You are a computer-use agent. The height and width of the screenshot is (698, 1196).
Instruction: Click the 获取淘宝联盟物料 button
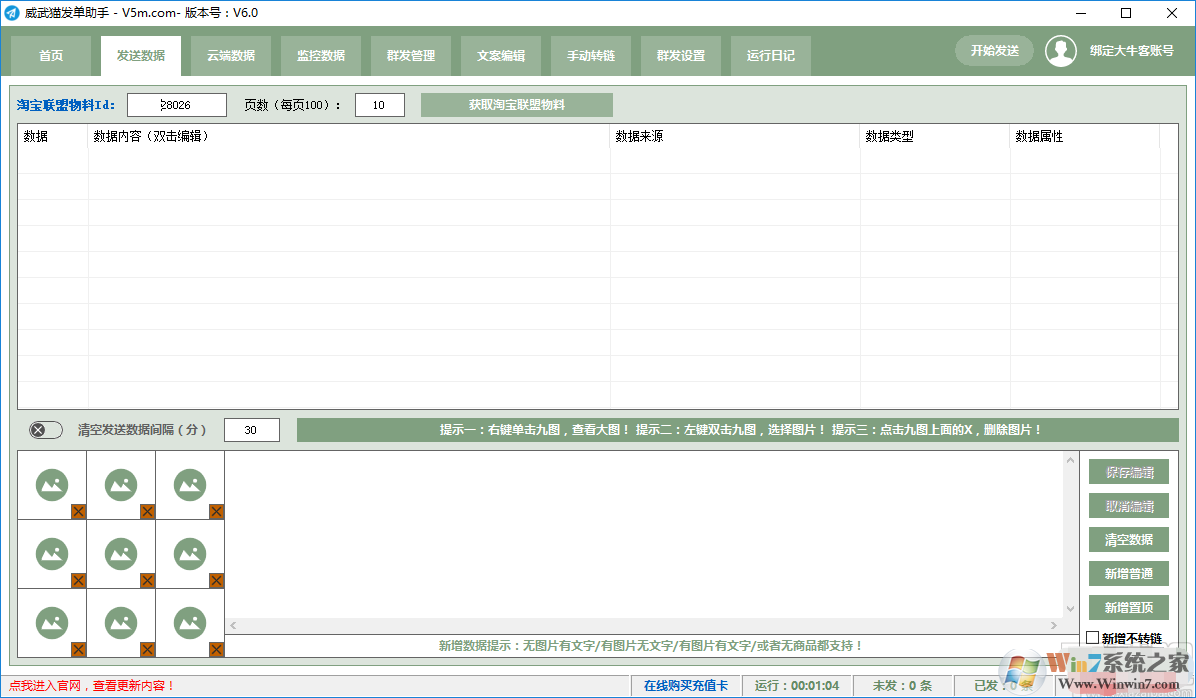pos(516,105)
